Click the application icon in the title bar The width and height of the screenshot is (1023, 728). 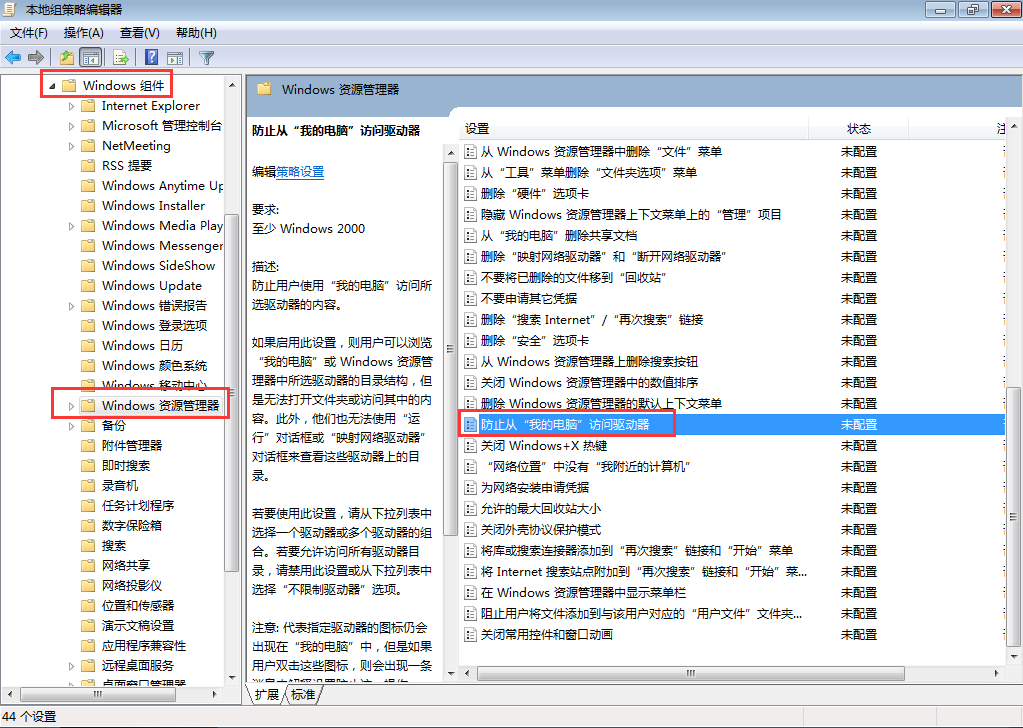9,9
